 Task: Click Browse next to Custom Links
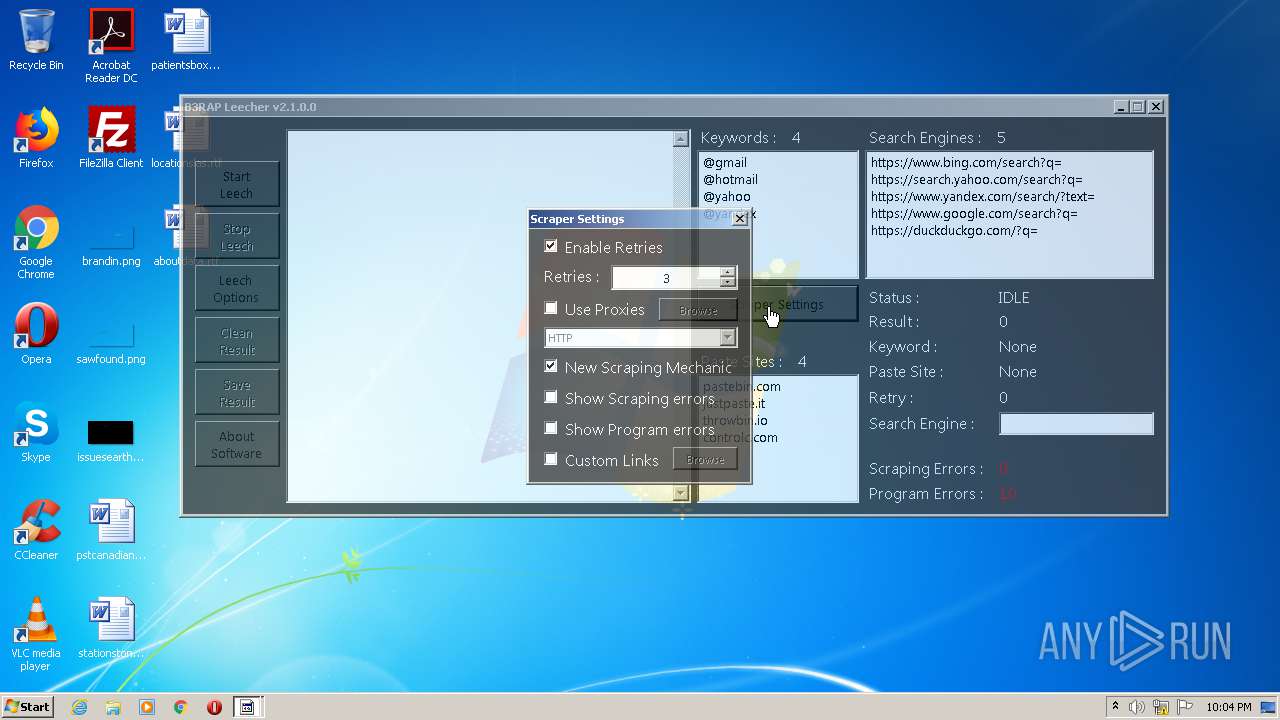pyautogui.click(x=705, y=460)
